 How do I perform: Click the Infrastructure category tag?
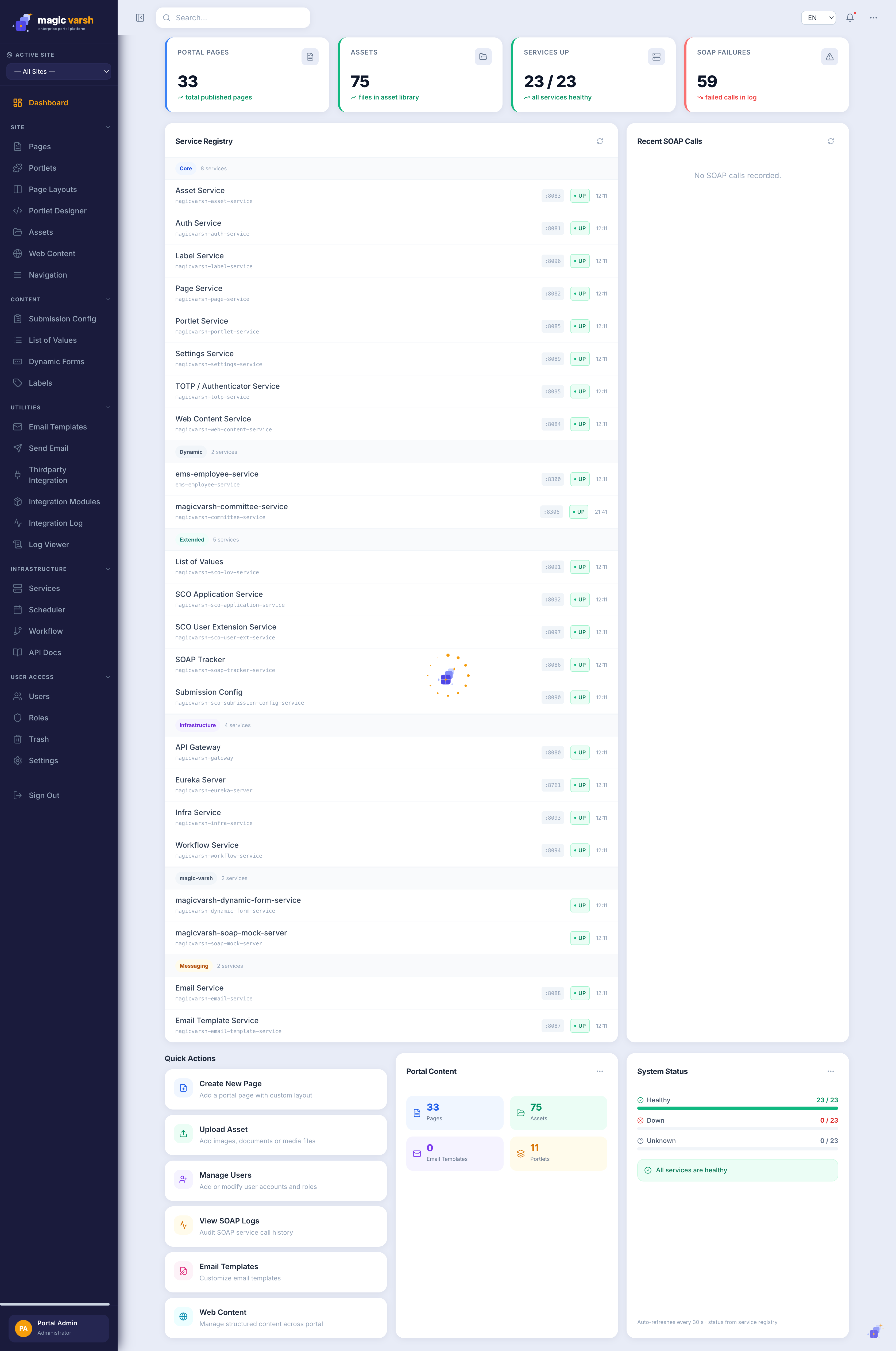(x=198, y=726)
